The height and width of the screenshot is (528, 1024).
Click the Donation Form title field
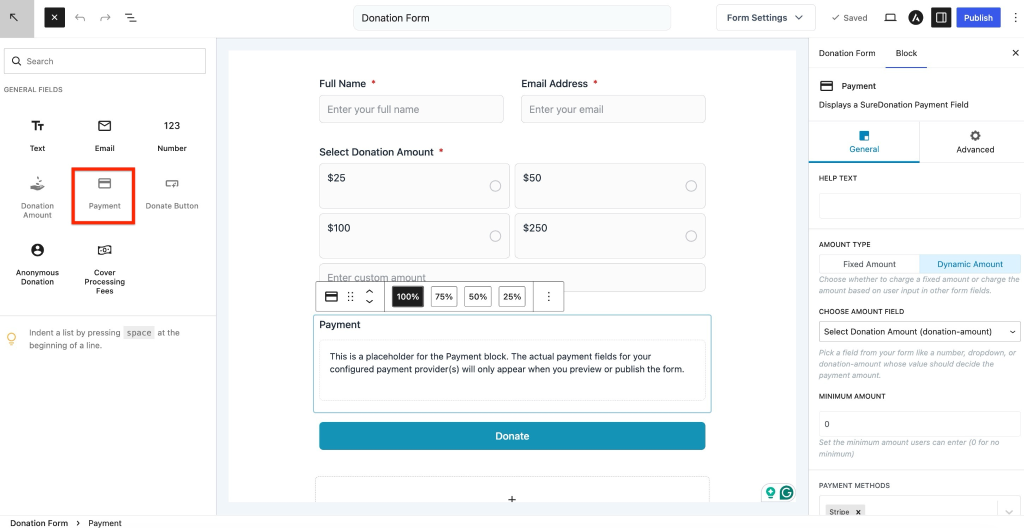pyautogui.click(x=512, y=18)
